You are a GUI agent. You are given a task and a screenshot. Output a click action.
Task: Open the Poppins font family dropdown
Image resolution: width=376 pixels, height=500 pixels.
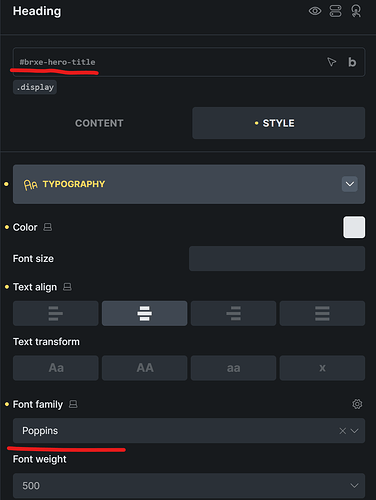tap(189, 431)
